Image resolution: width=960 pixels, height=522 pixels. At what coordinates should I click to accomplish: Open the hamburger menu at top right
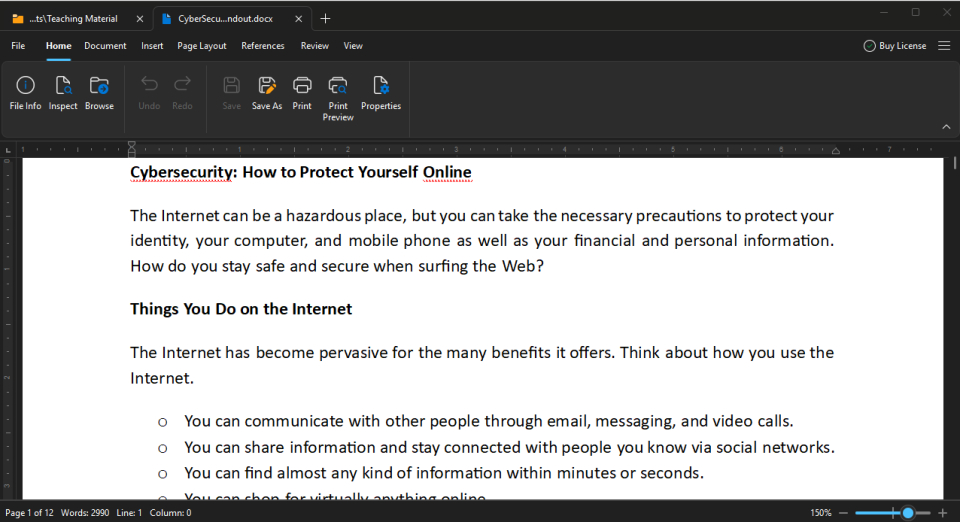point(944,46)
